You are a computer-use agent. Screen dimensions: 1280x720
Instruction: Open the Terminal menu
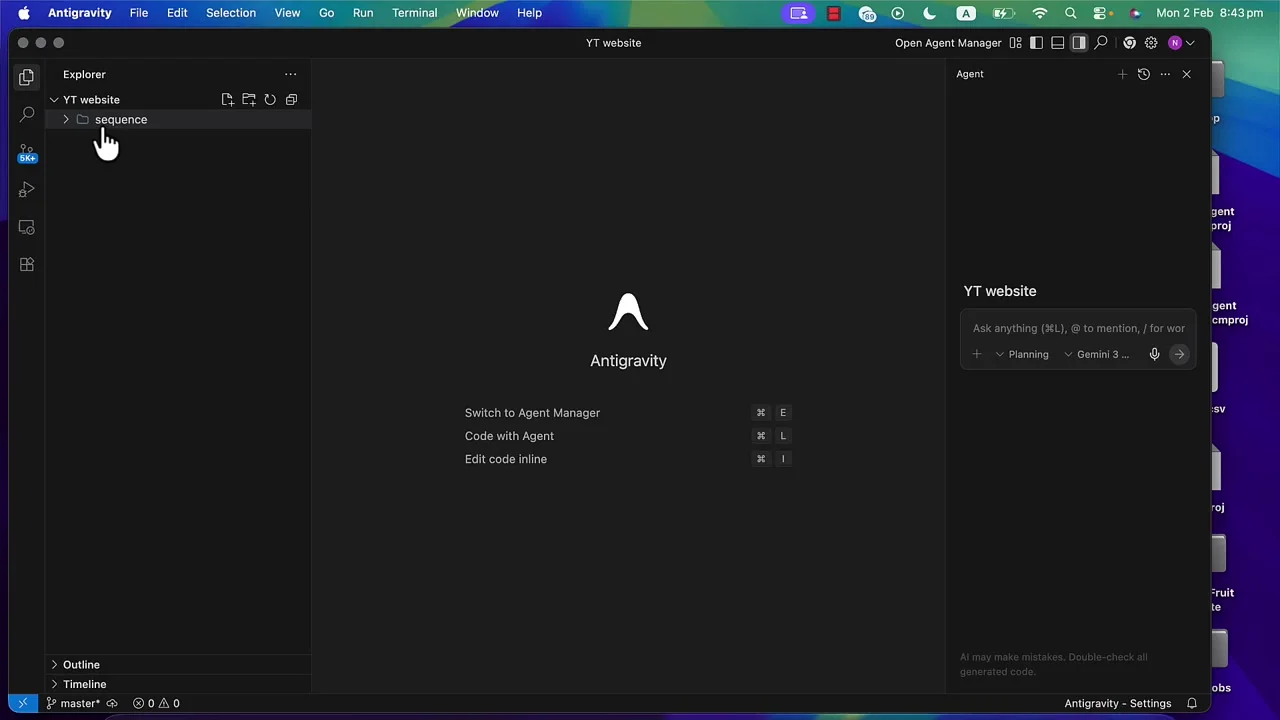point(414,13)
